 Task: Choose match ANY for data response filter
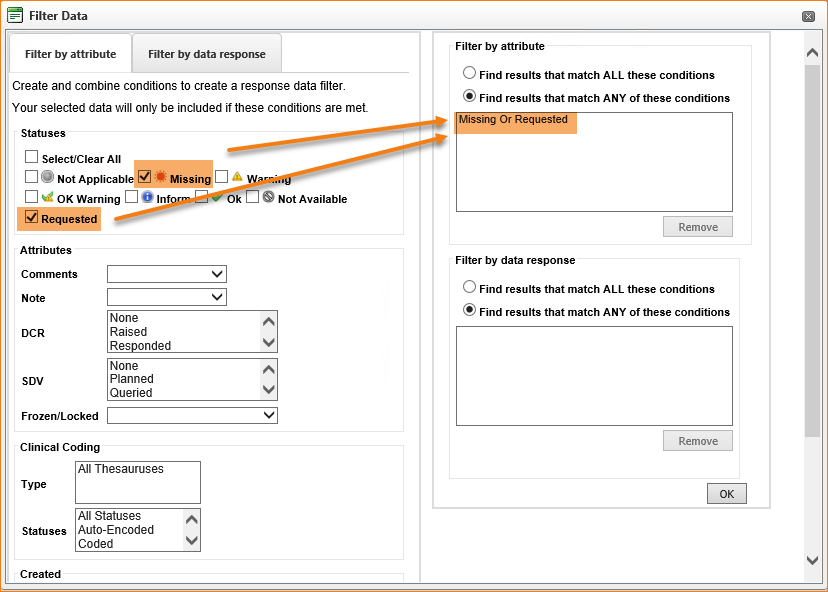pyautogui.click(x=469, y=310)
